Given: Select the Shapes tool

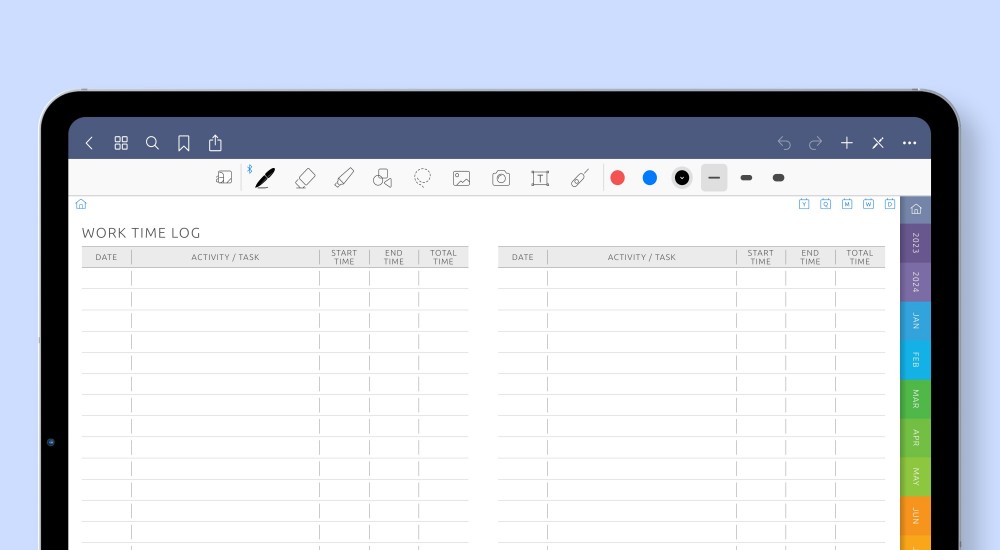Looking at the screenshot, I should pos(383,178).
